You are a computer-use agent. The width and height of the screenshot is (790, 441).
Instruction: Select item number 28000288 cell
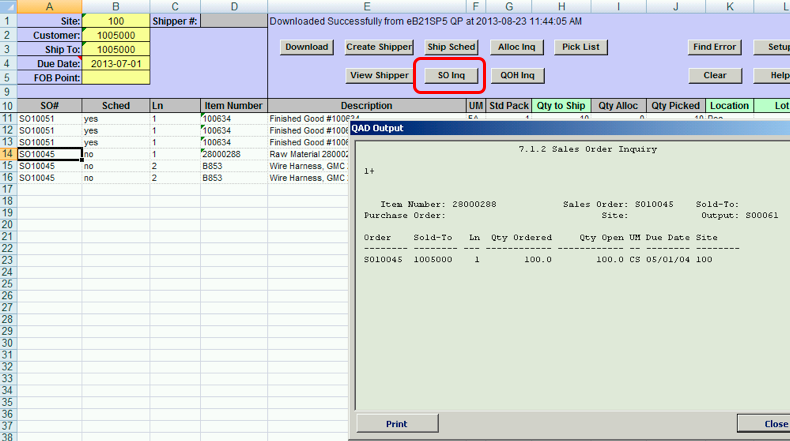pyautogui.click(x=234, y=154)
